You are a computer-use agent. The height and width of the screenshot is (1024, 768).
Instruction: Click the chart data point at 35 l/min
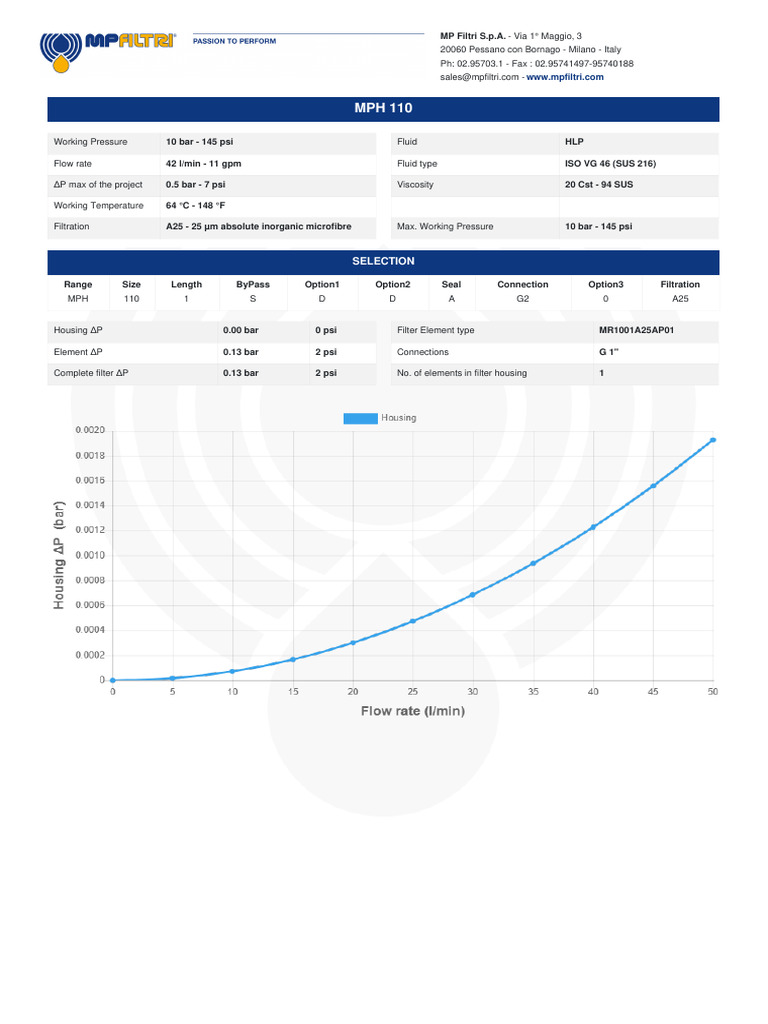(533, 564)
